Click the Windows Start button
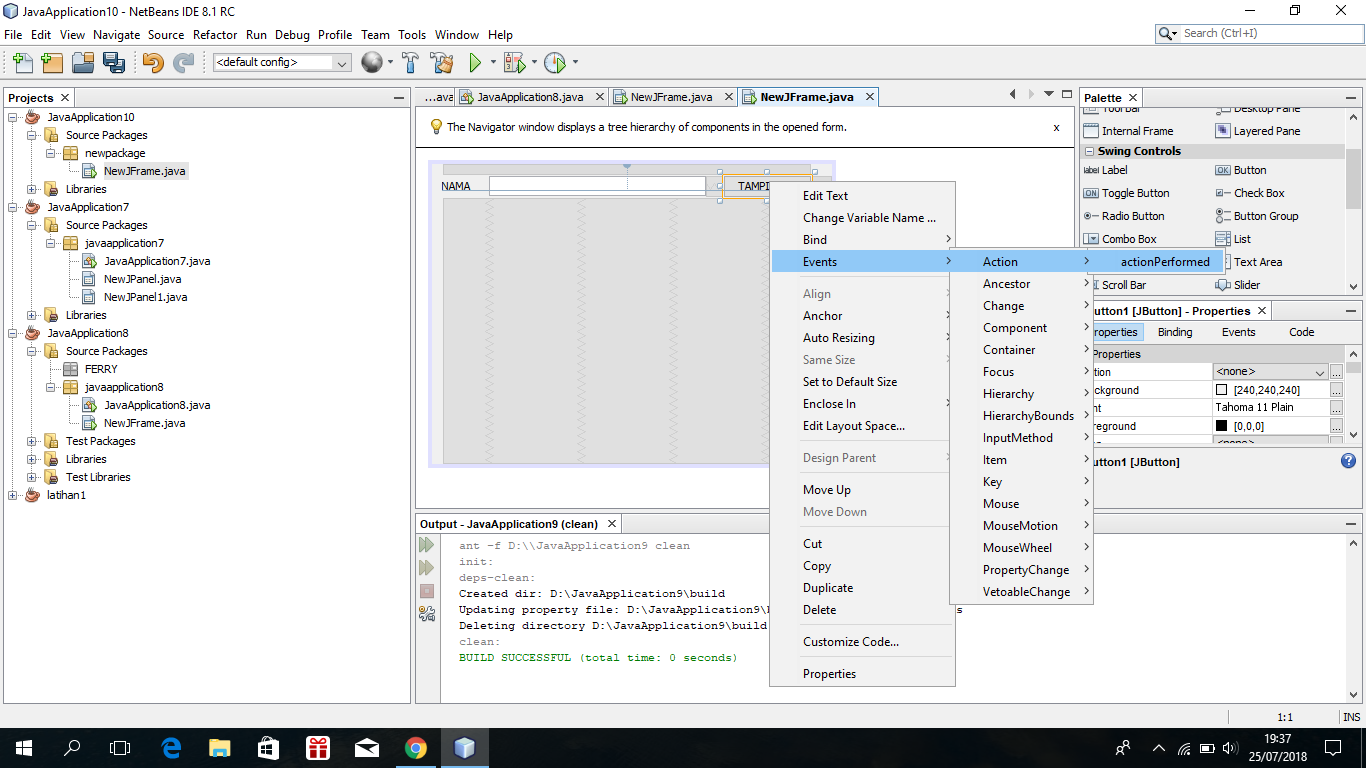 pyautogui.click(x=23, y=748)
